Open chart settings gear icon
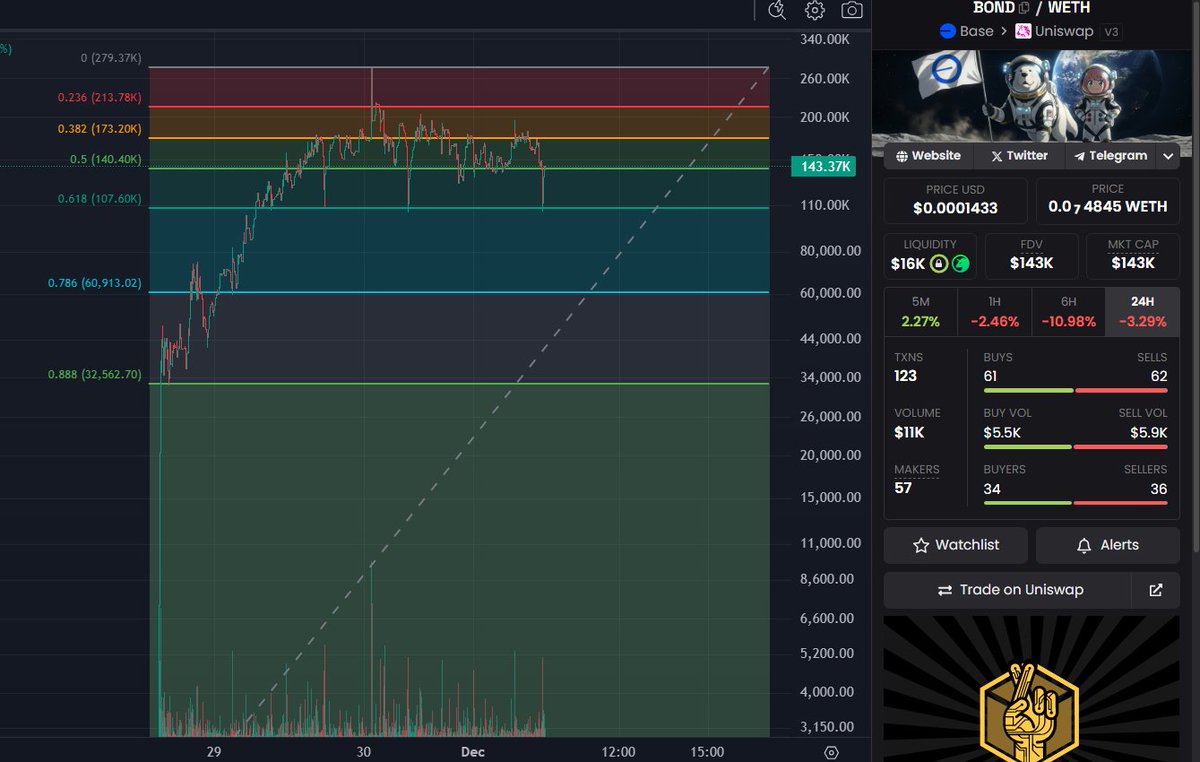This screenshot has width=1200, height=762. 815,10
